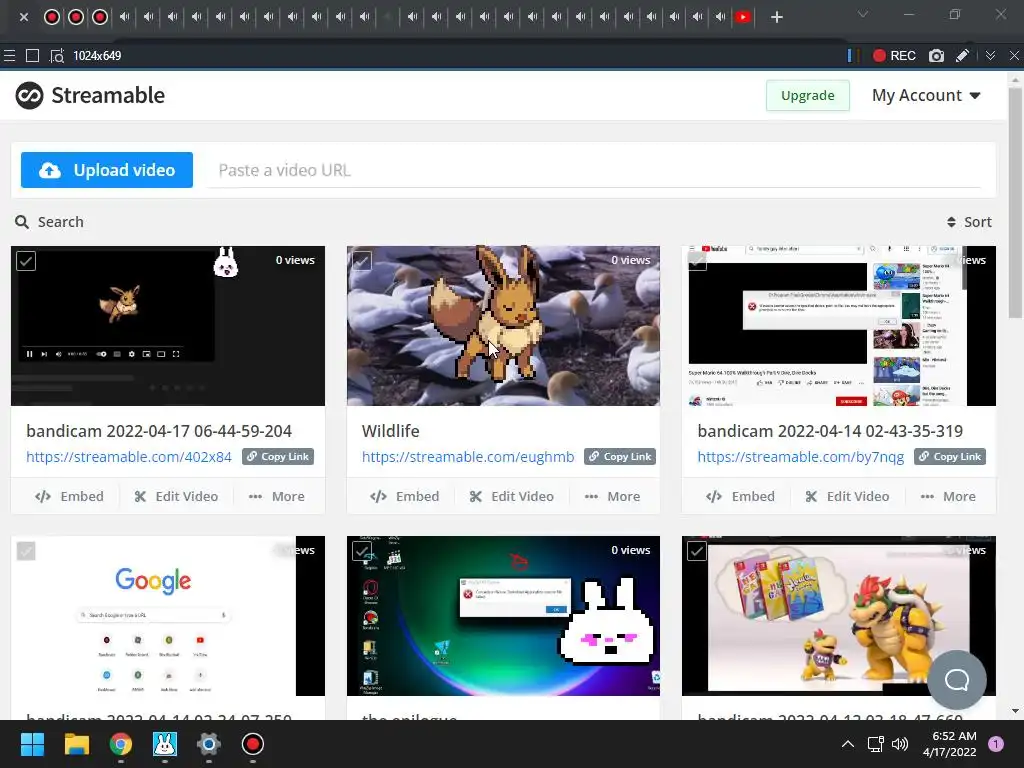Open the Bandicam hamburger menu
This screenshot has width=1024, height=768.
(9, 56)
